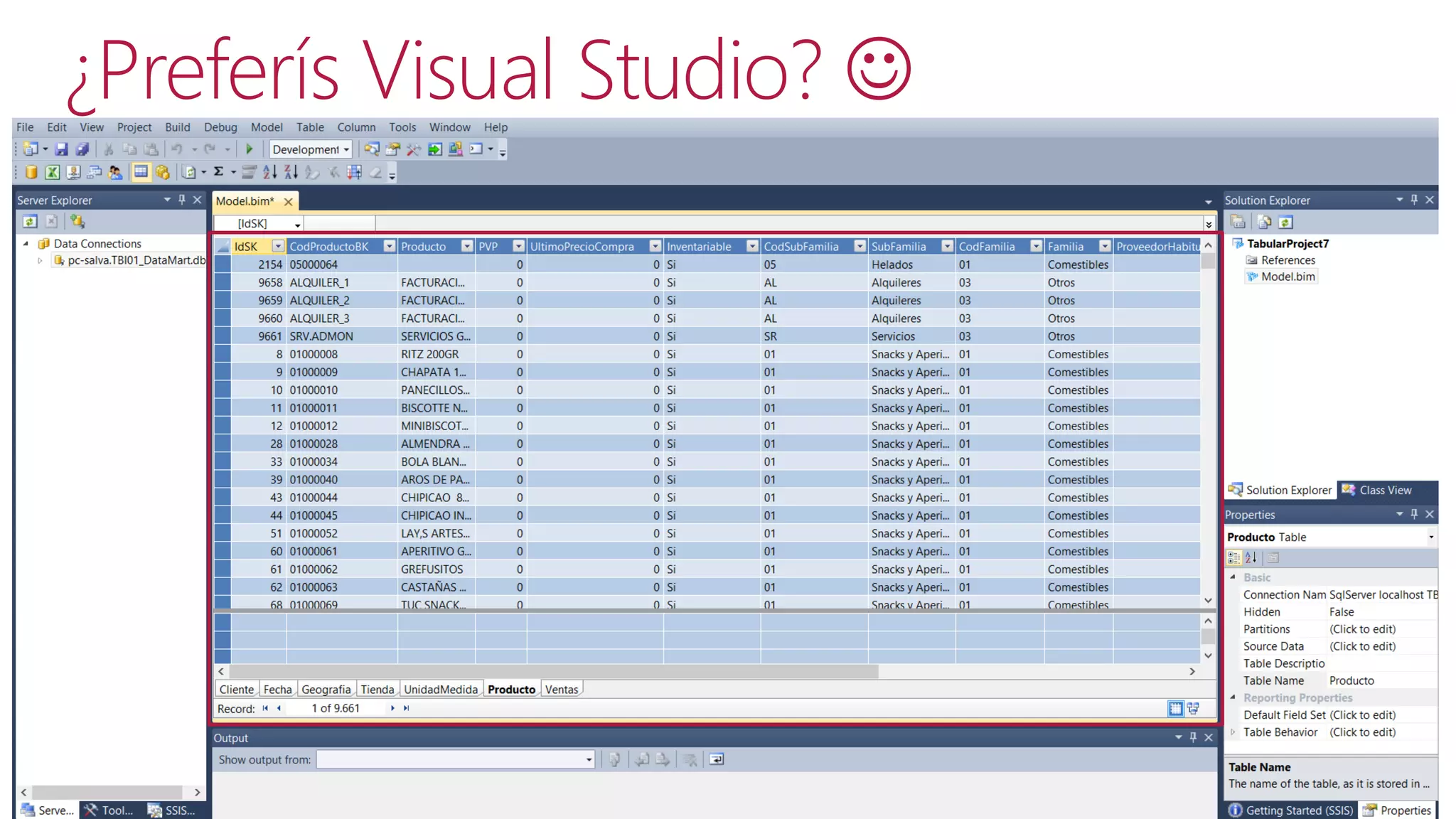Click the Show All Files icon in Solution Explorer
The width and height of the screenshot is (1456, 819).
click(1264, 223)
